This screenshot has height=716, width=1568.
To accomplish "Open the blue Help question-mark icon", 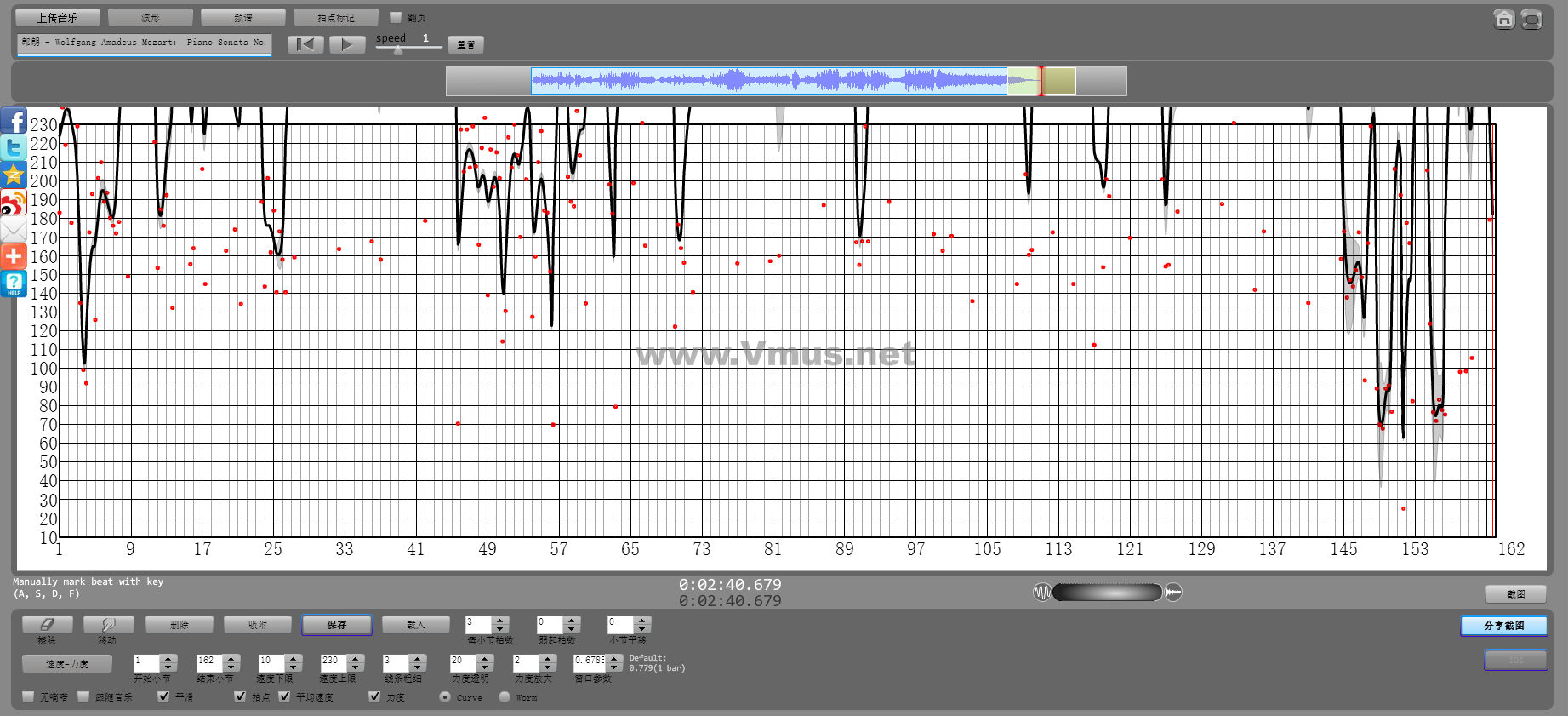I will [x=14, y=284].
